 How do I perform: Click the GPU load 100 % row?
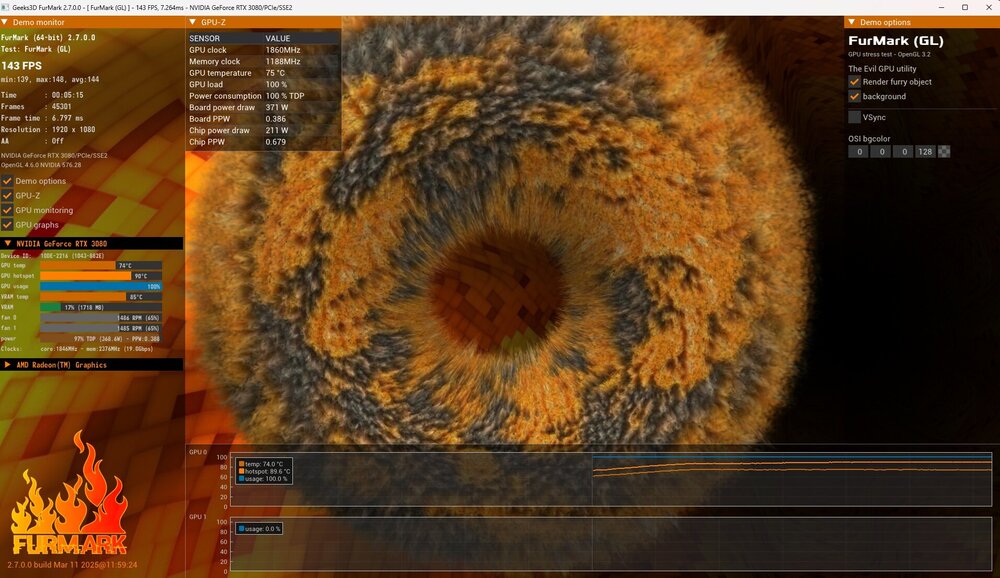[x=263, y=84]
